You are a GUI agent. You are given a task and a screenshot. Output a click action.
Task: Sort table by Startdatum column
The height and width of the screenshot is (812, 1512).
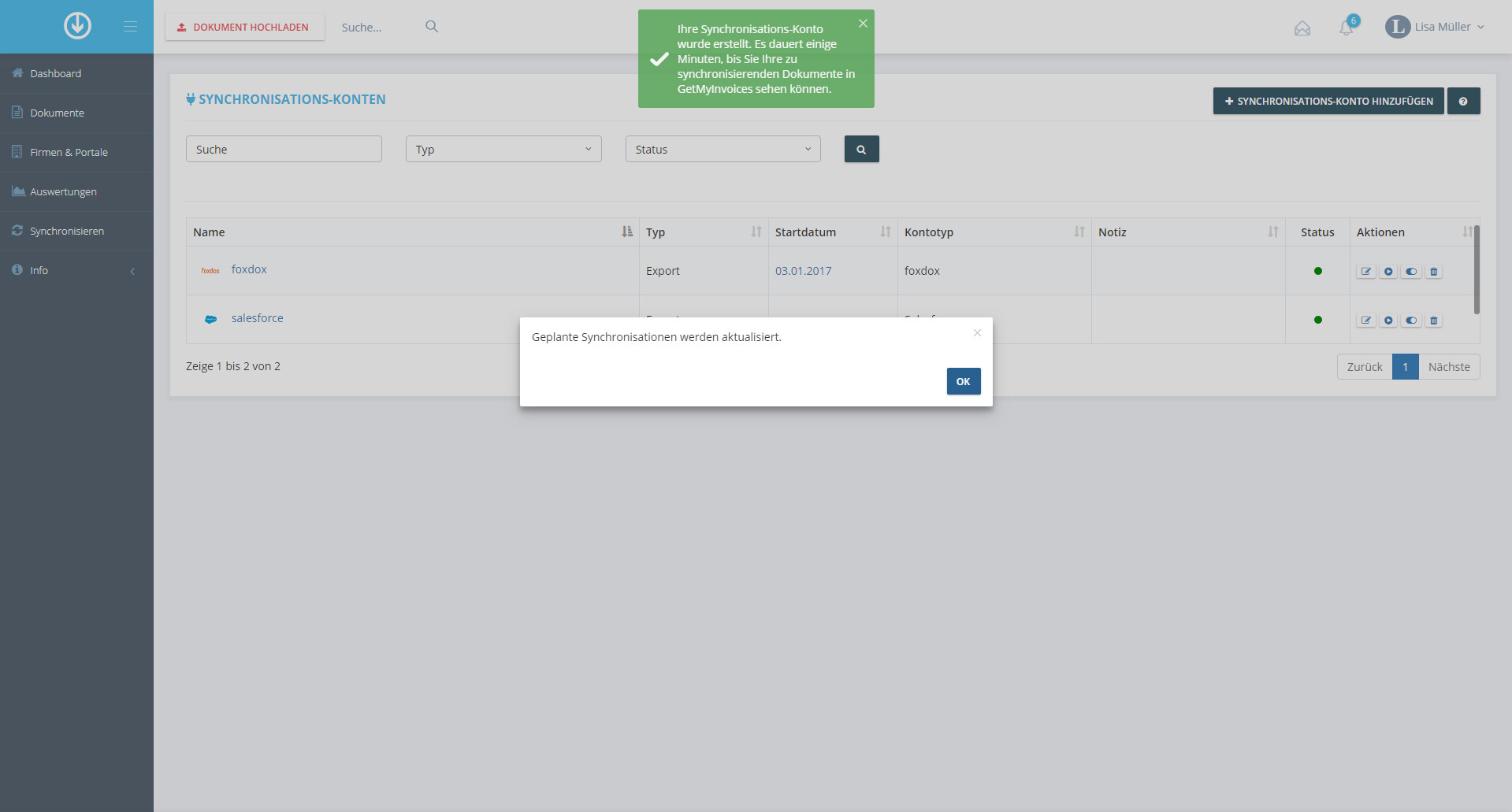tap(833, 232)
